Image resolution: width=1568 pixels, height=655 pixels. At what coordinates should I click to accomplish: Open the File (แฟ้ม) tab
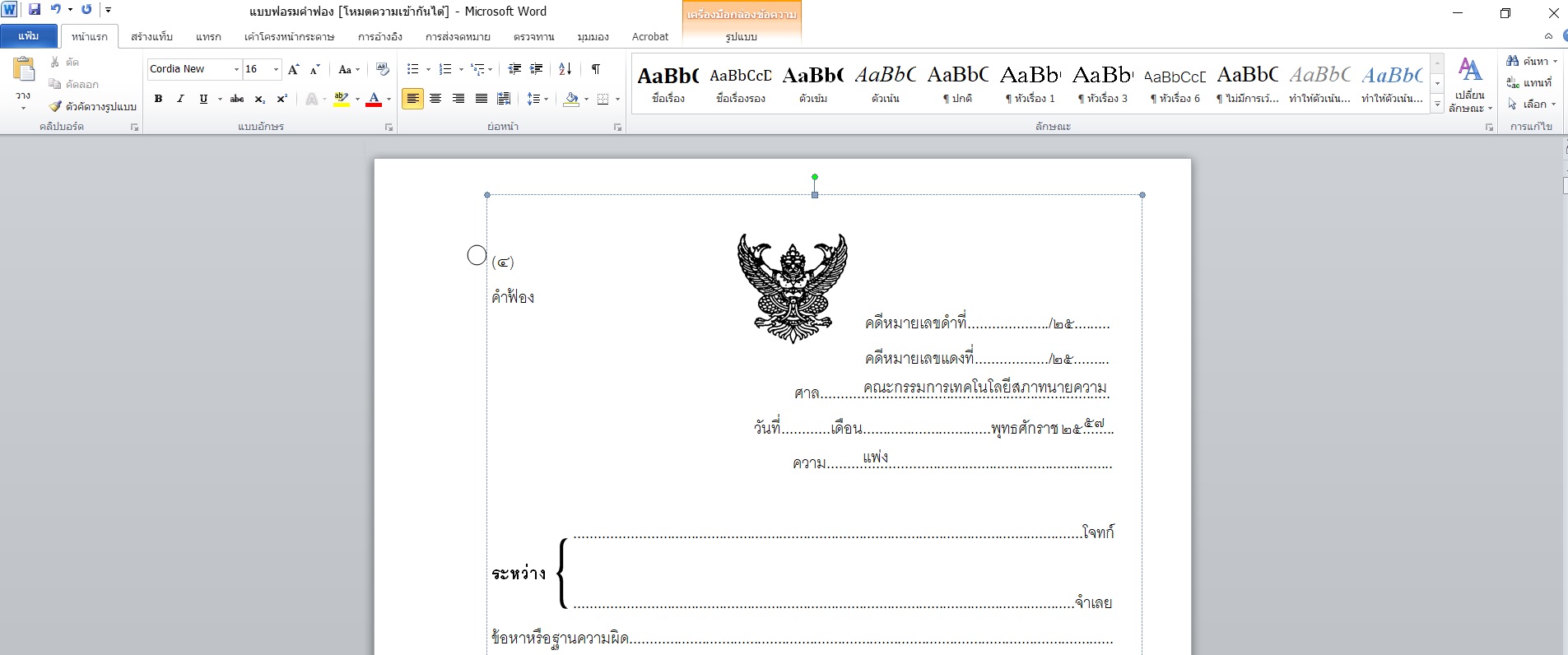(x=29, y=36)
